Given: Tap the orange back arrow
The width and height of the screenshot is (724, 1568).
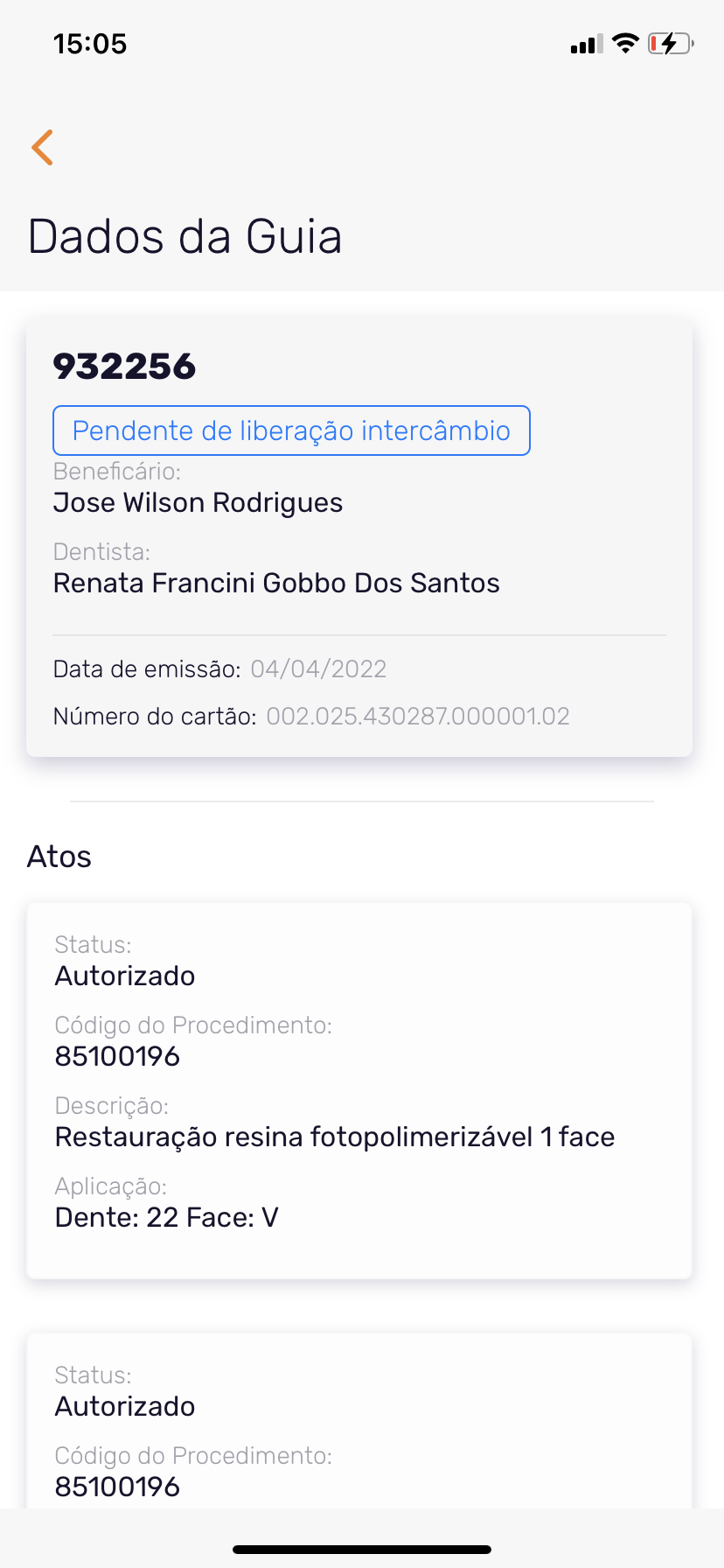Looking at the screenshot, I should point(42,147).
